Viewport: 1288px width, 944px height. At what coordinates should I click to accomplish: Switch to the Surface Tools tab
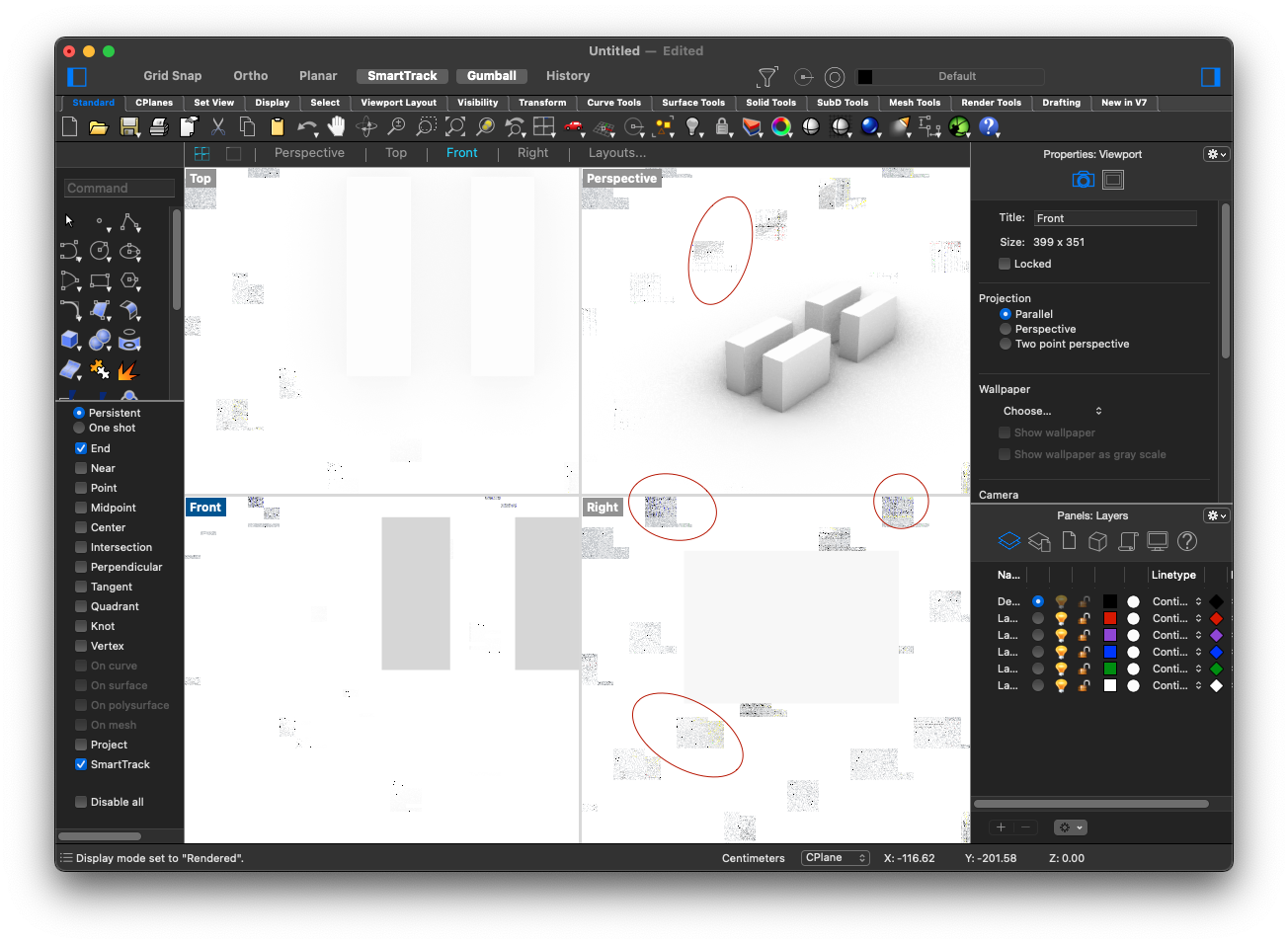point(692,103)
